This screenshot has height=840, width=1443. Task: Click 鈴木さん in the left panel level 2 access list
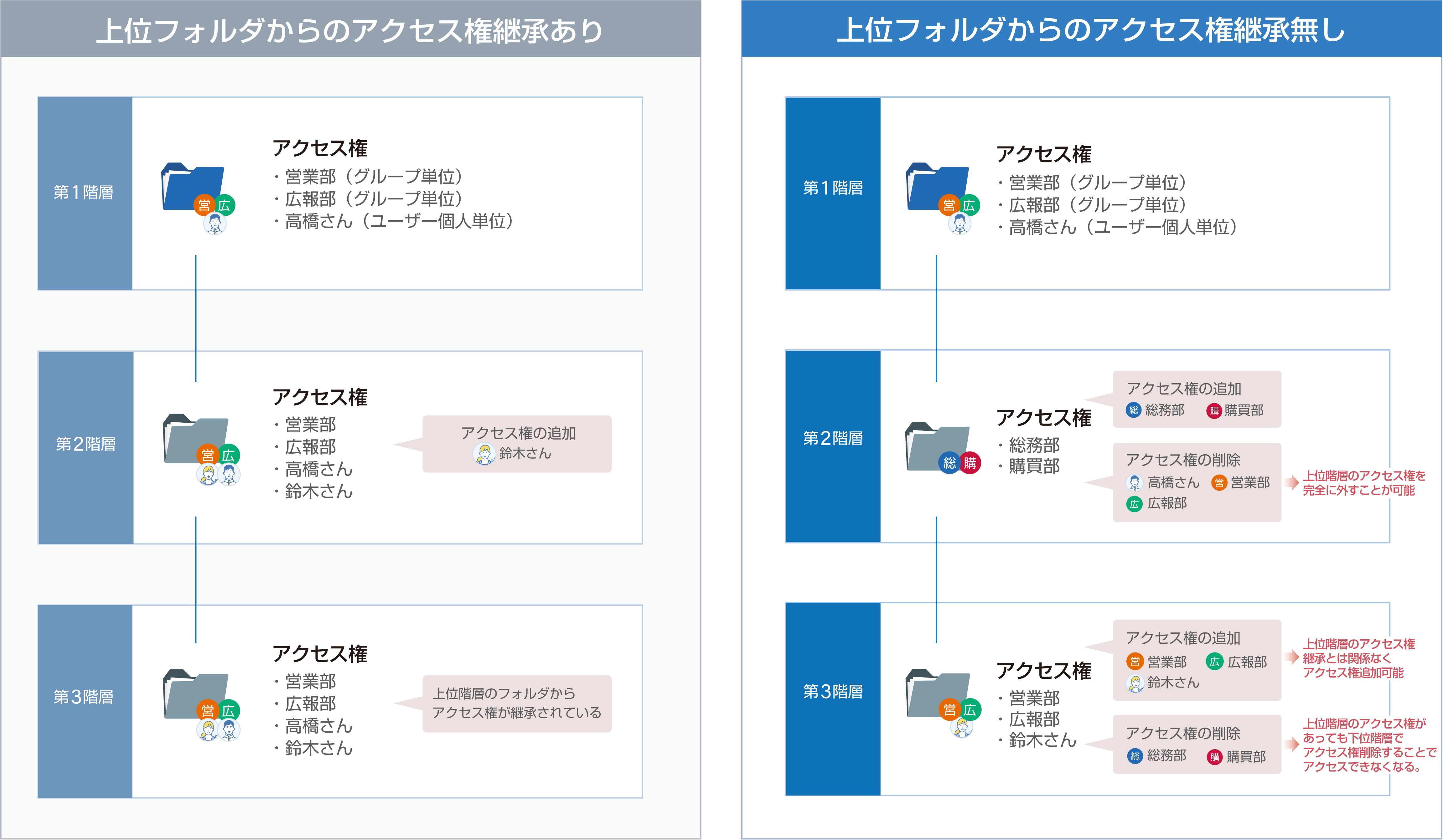pos(319,491)
